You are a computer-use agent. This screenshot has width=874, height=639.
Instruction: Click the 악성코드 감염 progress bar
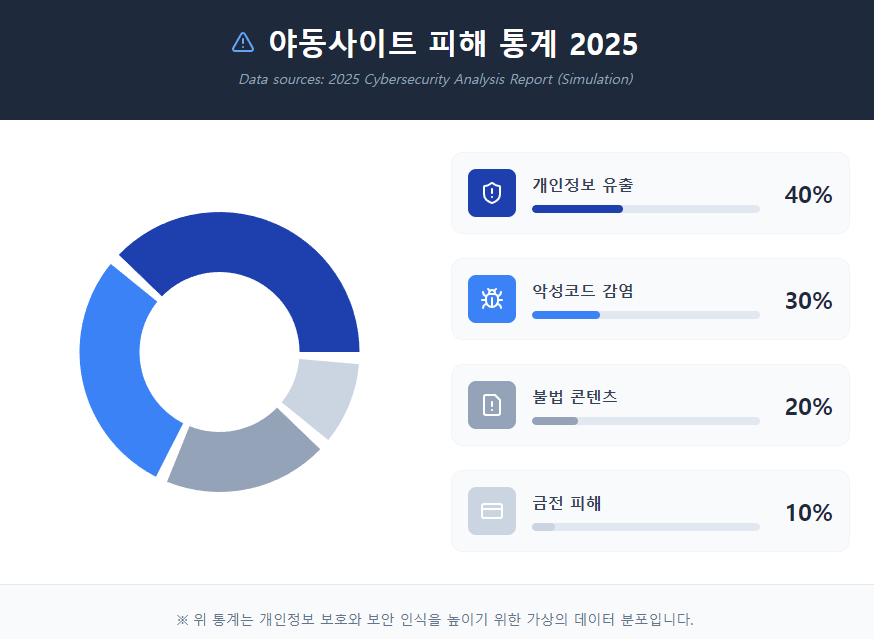coord(645,315)
